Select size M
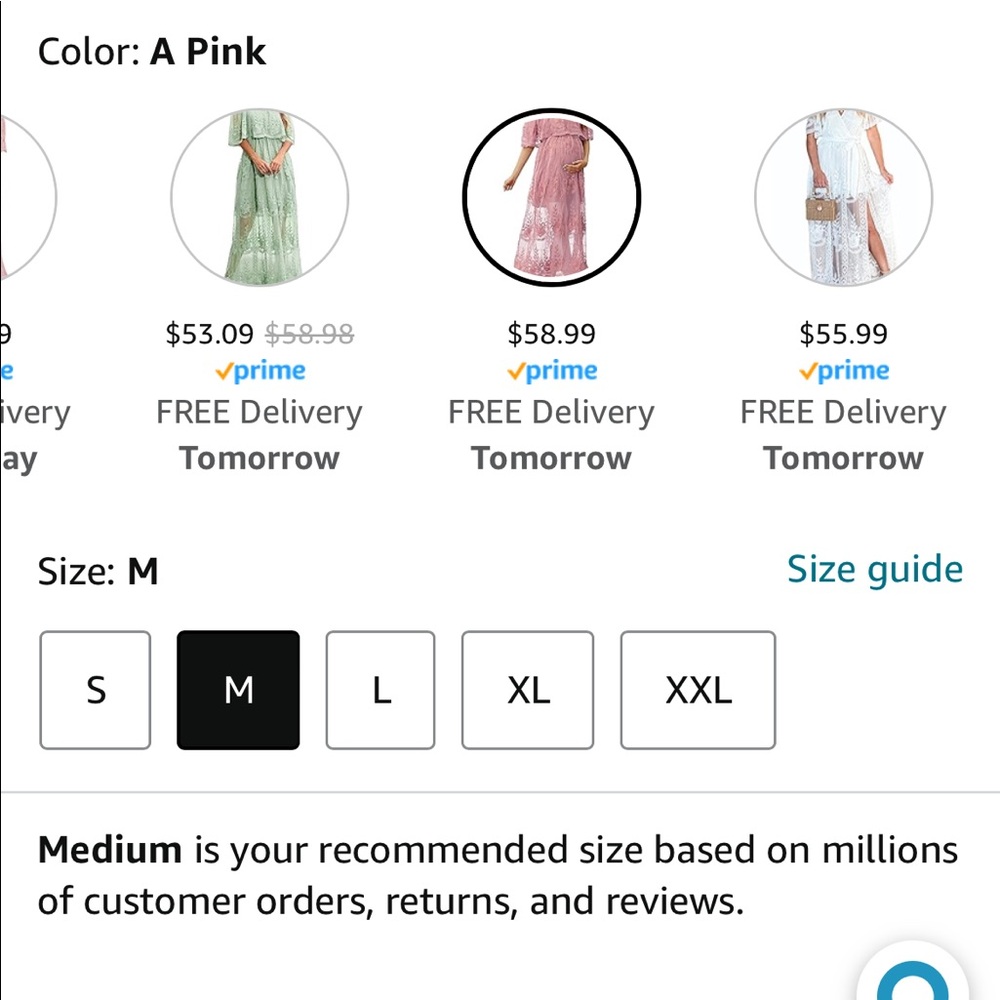Viewport: 1000px width, 1000px height. [x=237, y=690]
